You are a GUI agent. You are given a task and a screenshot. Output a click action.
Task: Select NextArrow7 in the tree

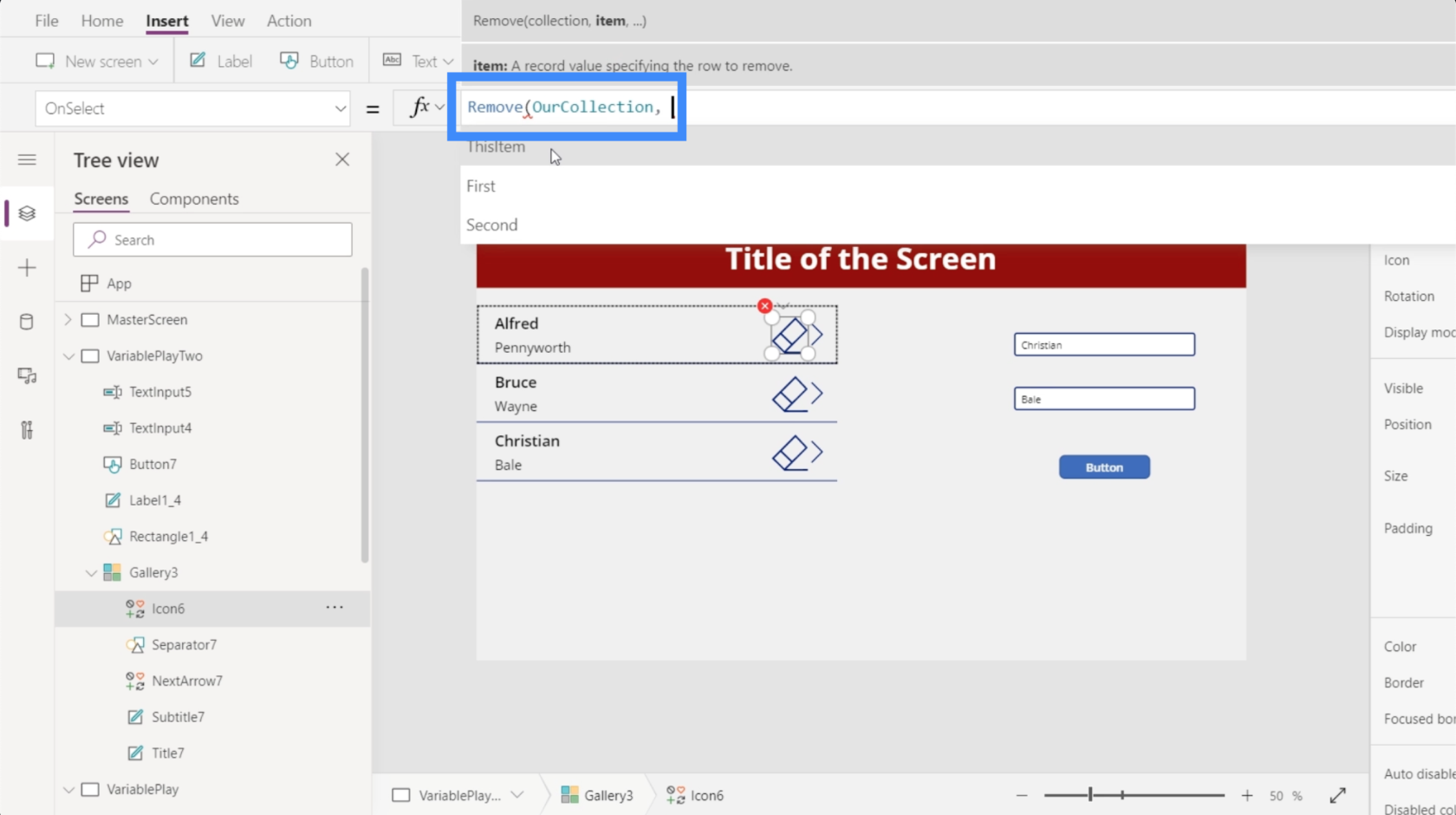click(187, 681)
